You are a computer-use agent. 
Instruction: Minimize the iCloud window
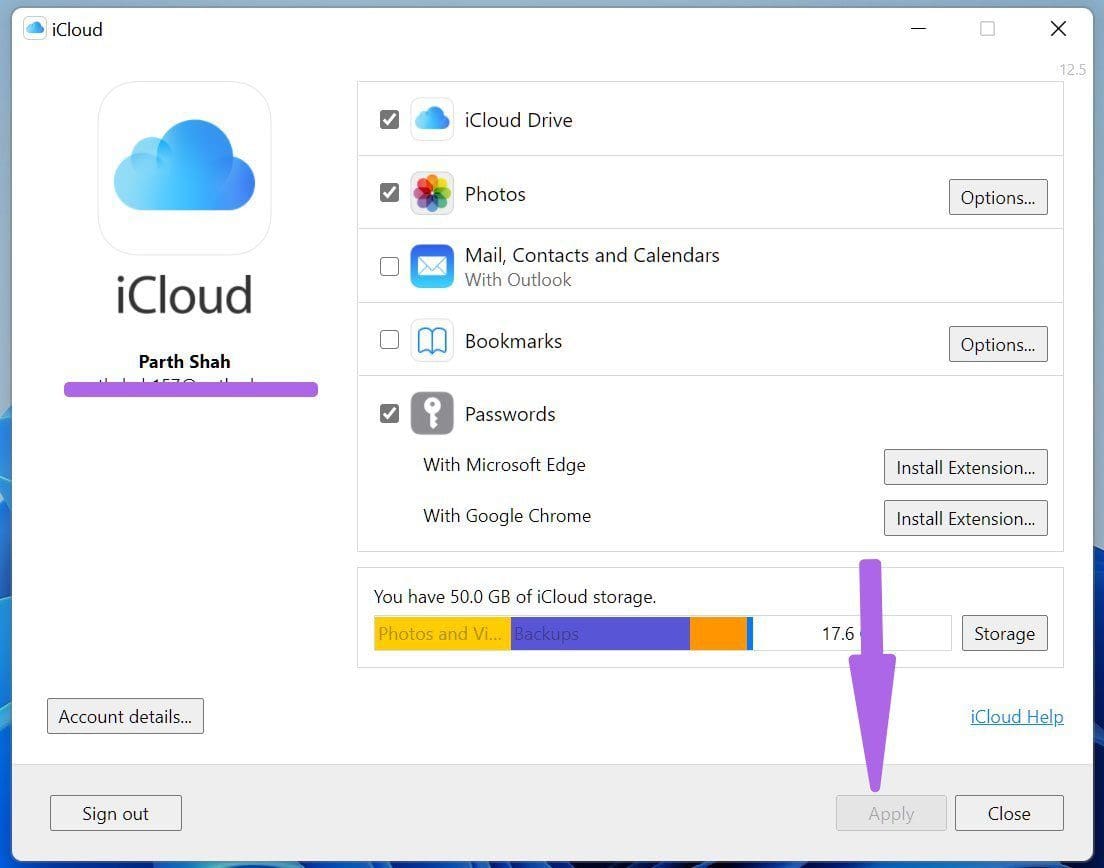[x=918, y=29]
